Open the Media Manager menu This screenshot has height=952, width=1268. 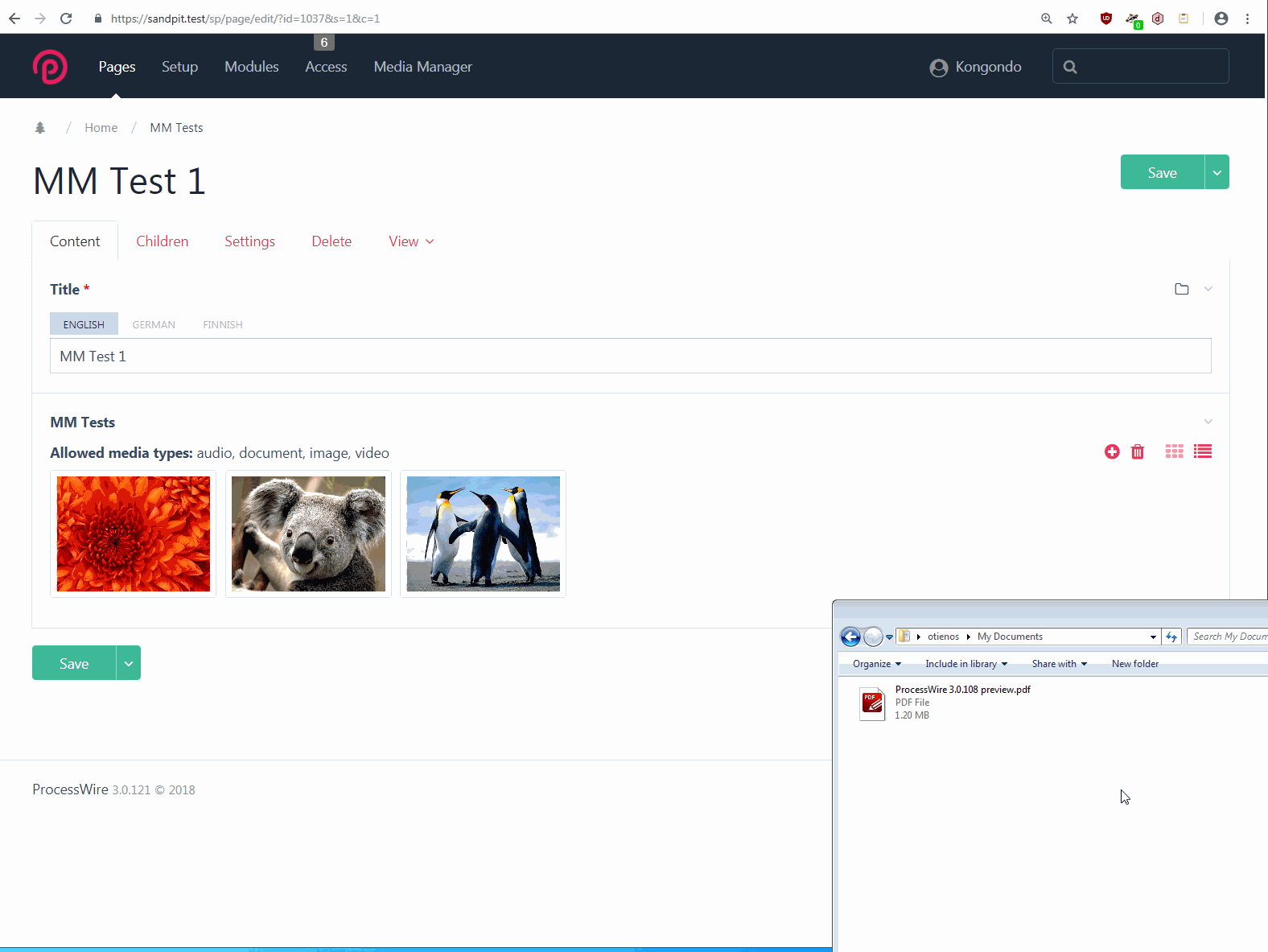tap(422, 67)
